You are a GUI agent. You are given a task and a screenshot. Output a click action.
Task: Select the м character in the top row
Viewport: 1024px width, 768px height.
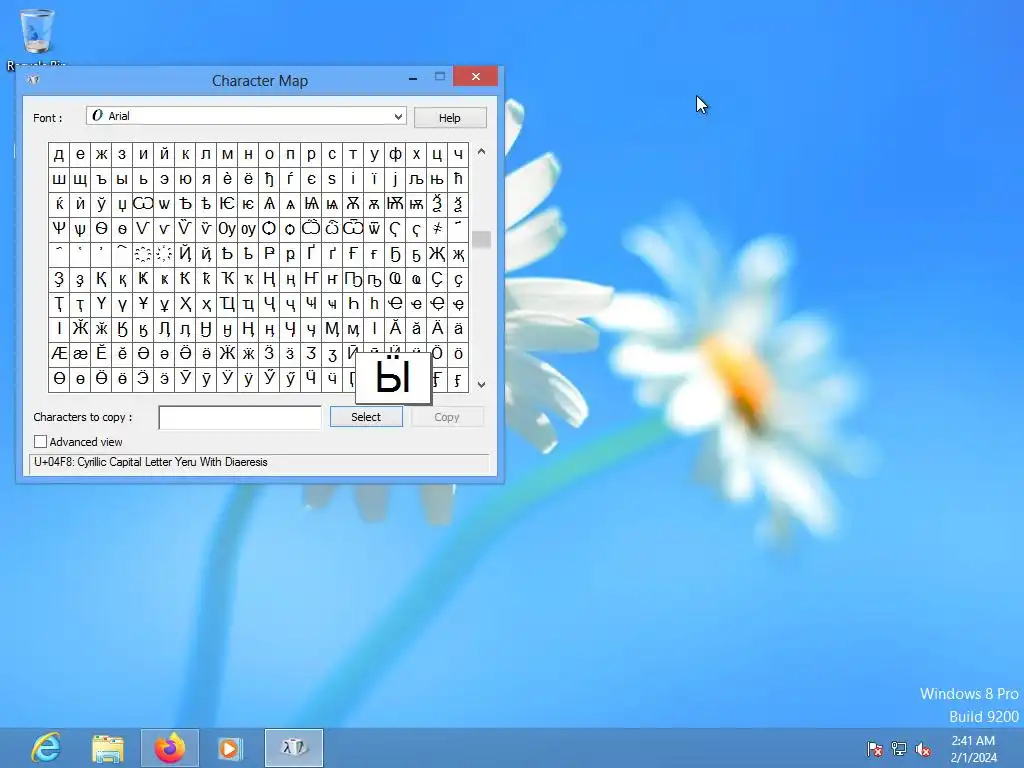coord(227,154)
